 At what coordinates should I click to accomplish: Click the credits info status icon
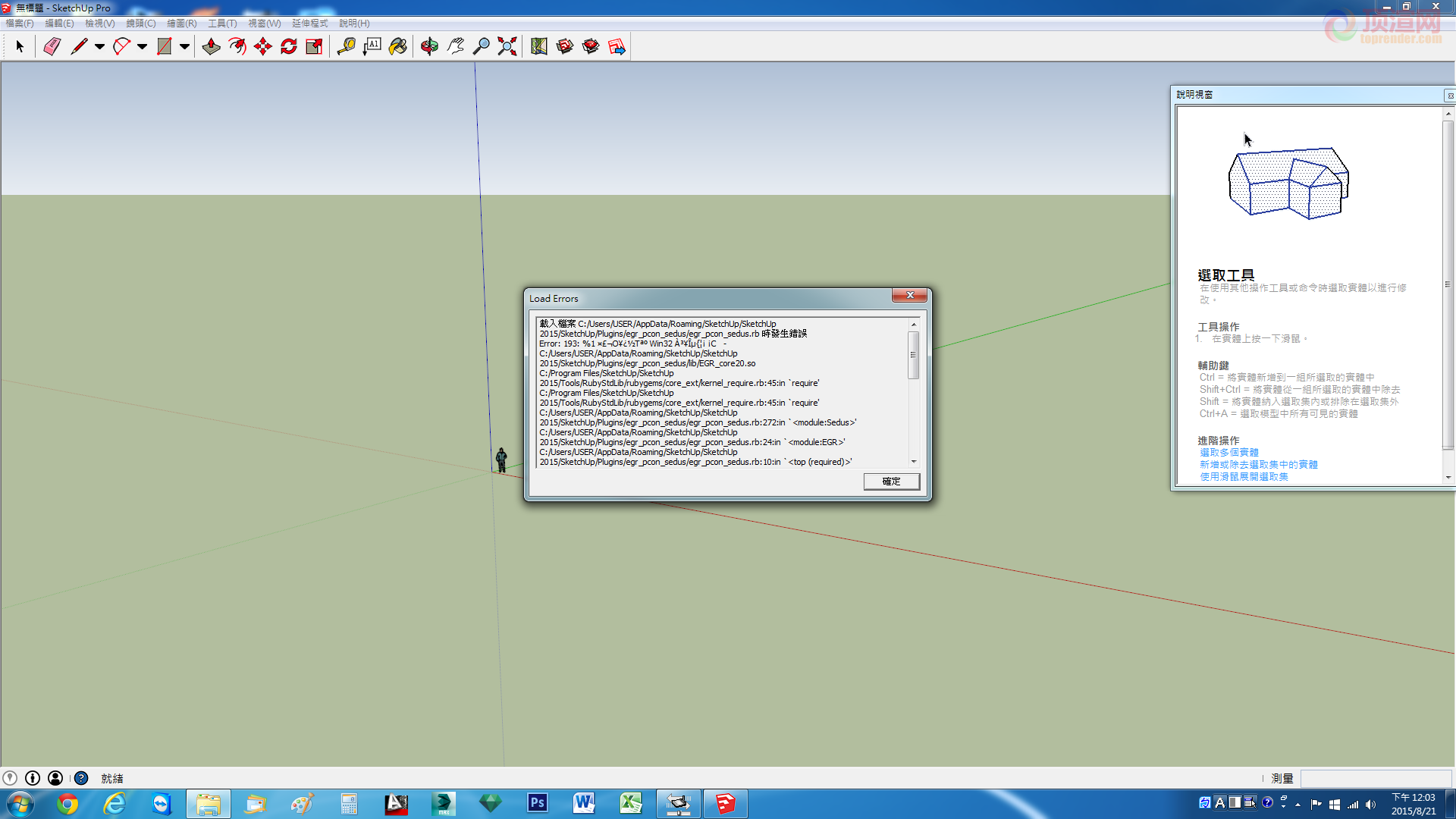(x=33, y=778)
